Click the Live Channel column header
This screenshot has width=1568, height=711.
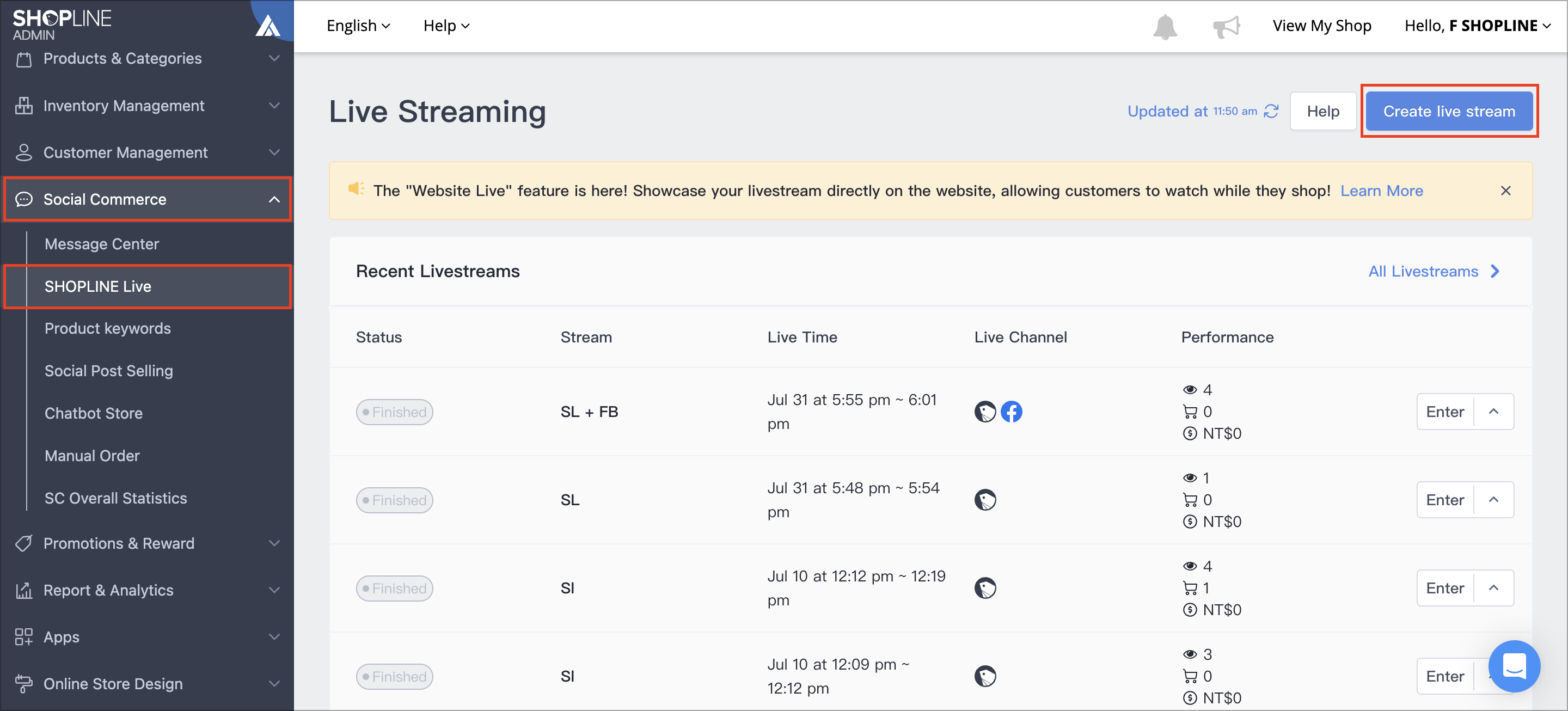[1020, 338]
